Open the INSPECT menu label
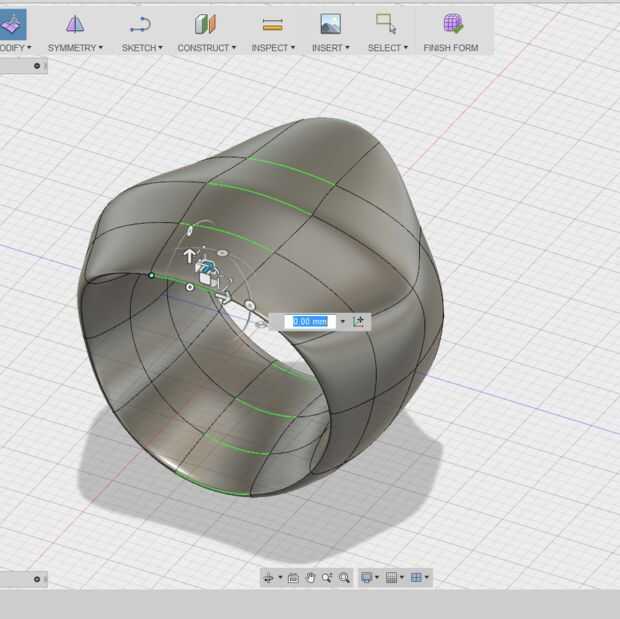 [x=272, y=47]
